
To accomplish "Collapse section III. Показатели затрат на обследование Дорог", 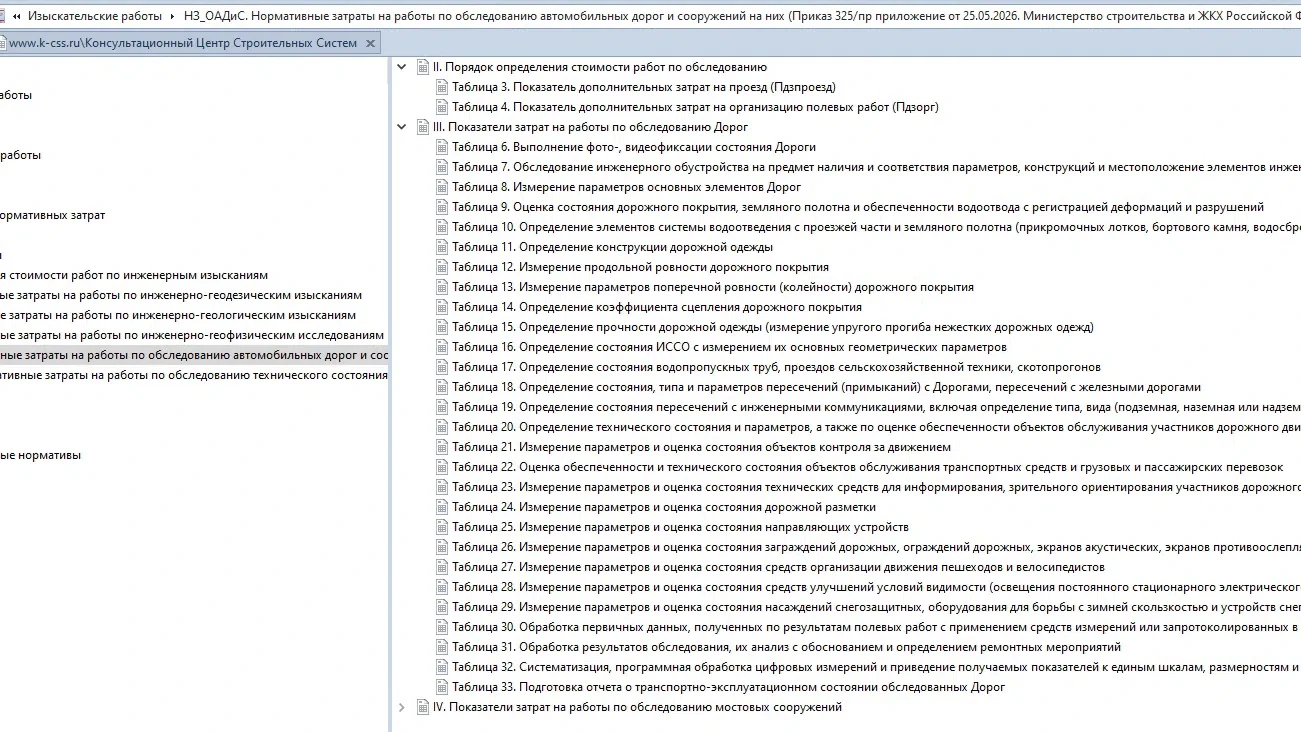I will click(x=402, y=127).
